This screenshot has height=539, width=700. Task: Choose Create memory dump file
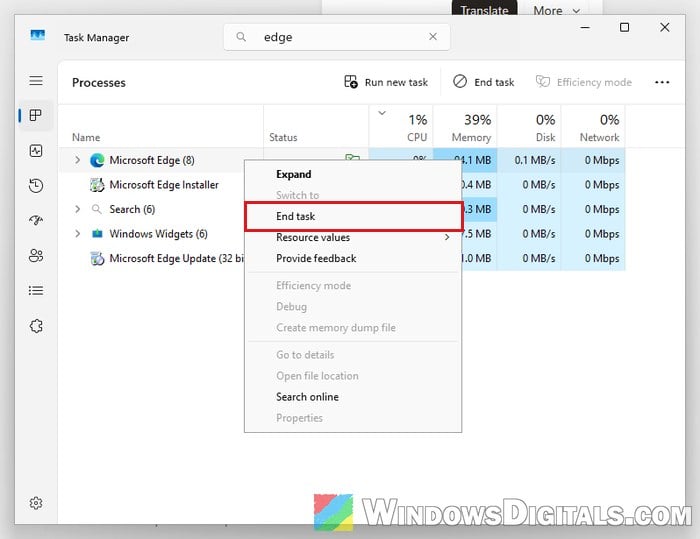pyautogui.click(x=353, y=327)
